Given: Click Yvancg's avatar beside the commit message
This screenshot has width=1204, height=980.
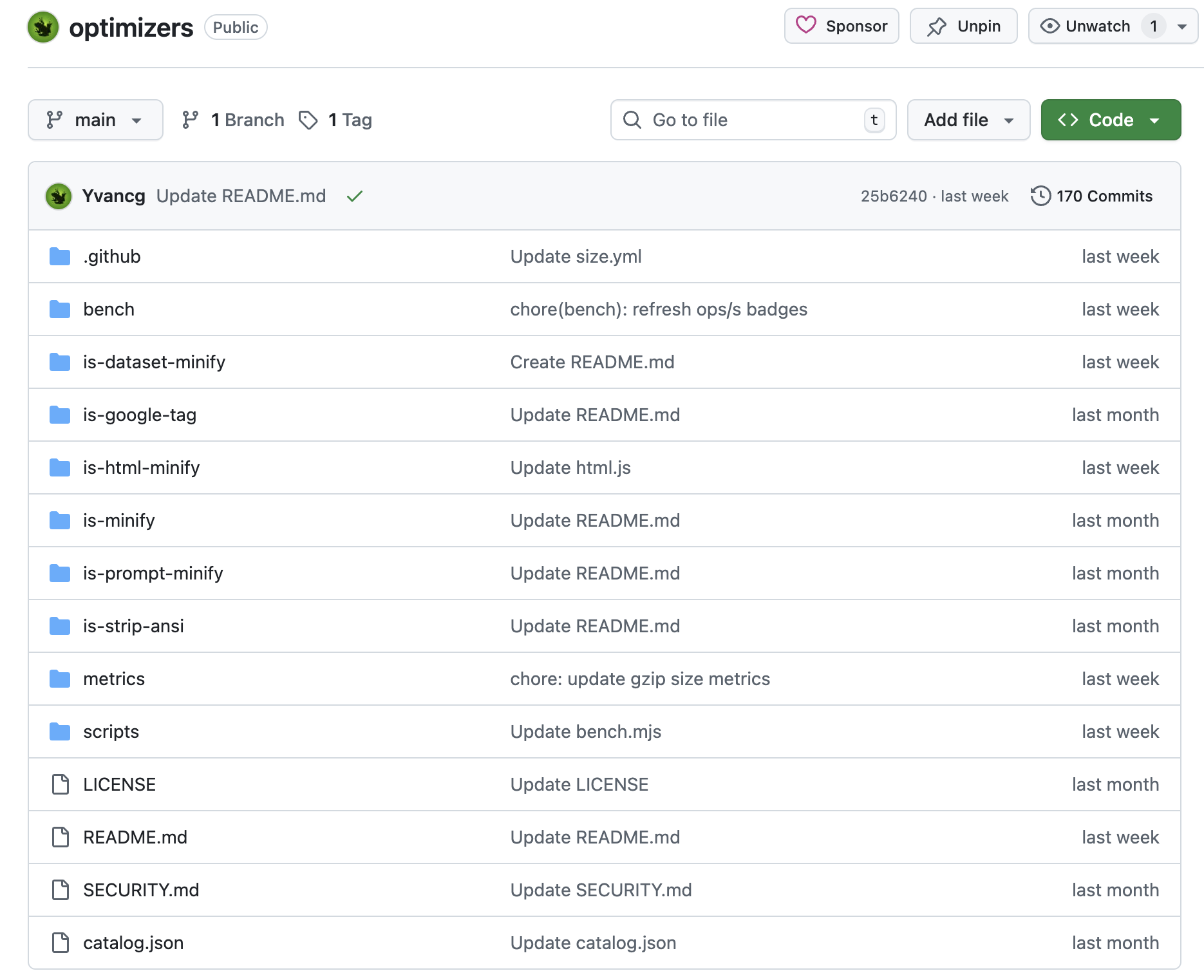Looking at the screenshot, I should point(58,196).
